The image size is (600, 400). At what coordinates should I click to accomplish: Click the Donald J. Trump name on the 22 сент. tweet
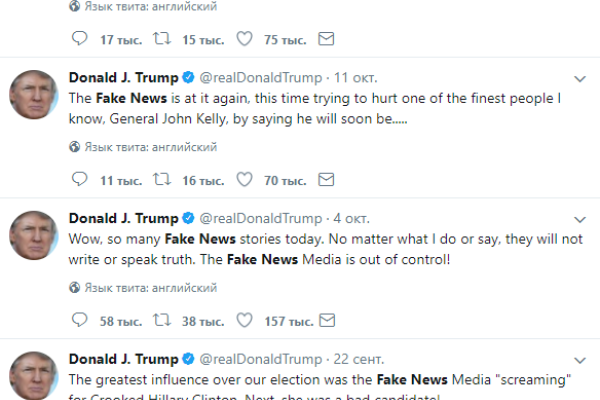(122, 358)
